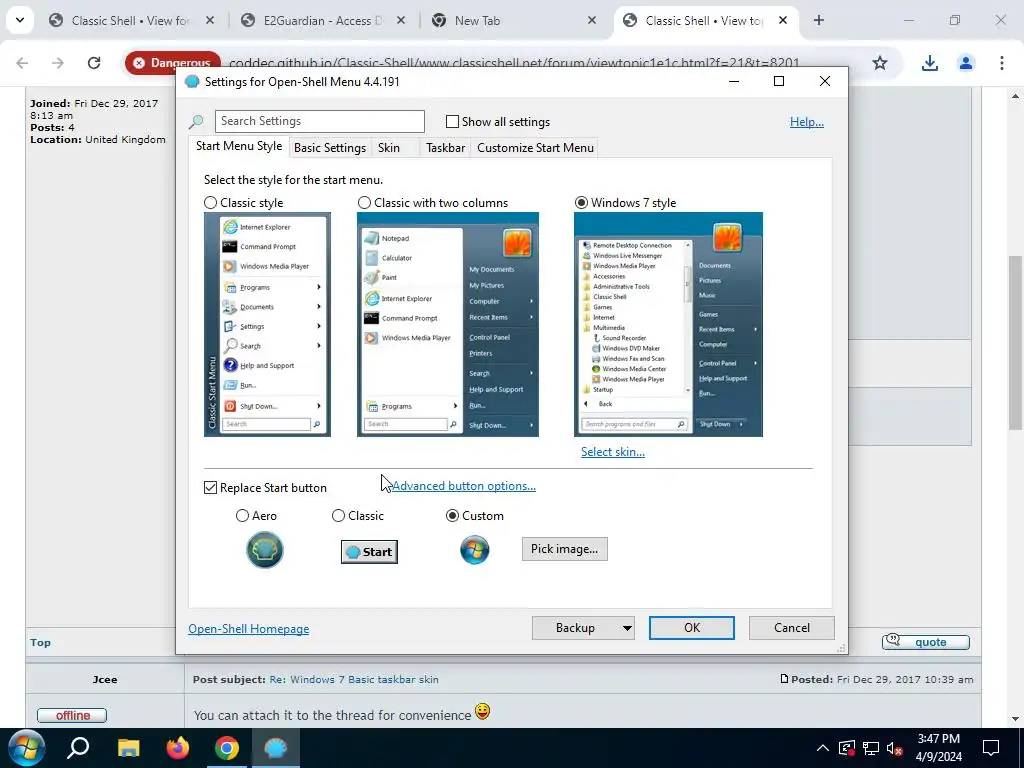Choose the Aero button radio
The image size is (1024, 768).
click(x=242, y=516)
